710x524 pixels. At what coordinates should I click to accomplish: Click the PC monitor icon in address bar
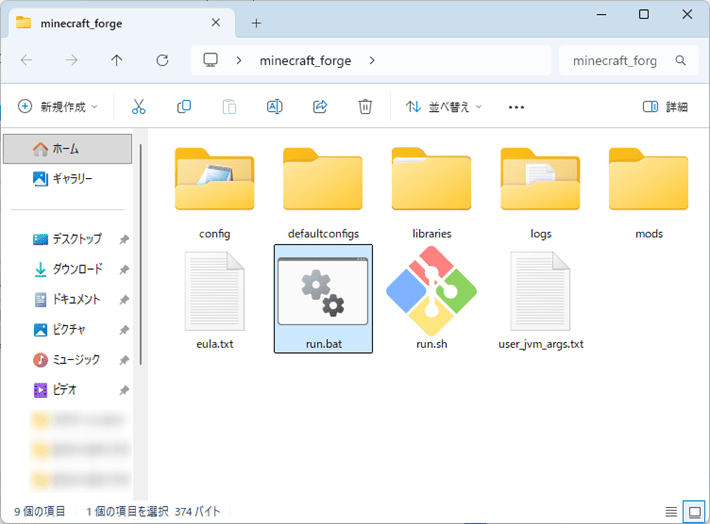(x=211, y=60)
